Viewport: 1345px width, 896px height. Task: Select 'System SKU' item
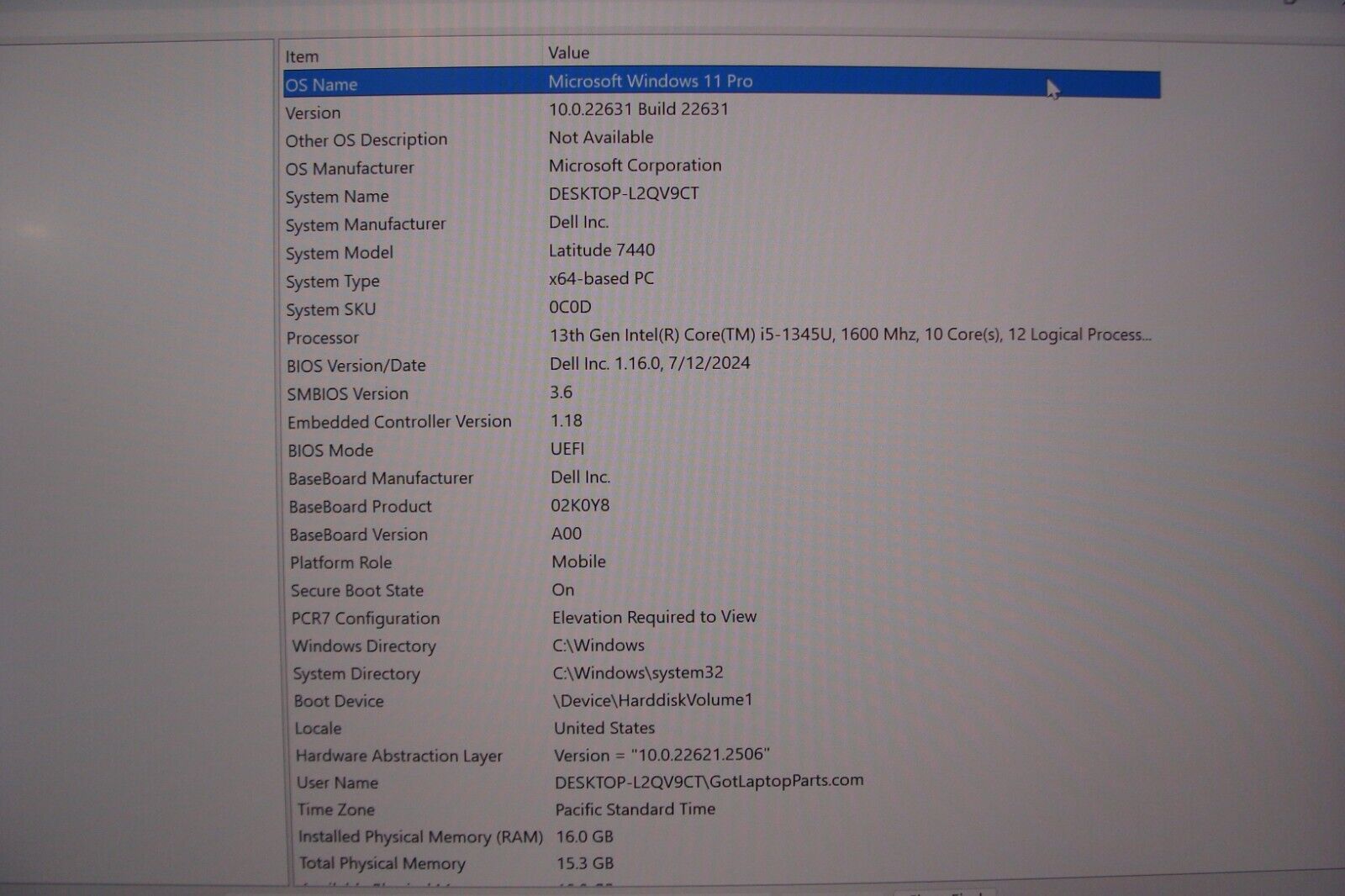(x=331, y=309)
